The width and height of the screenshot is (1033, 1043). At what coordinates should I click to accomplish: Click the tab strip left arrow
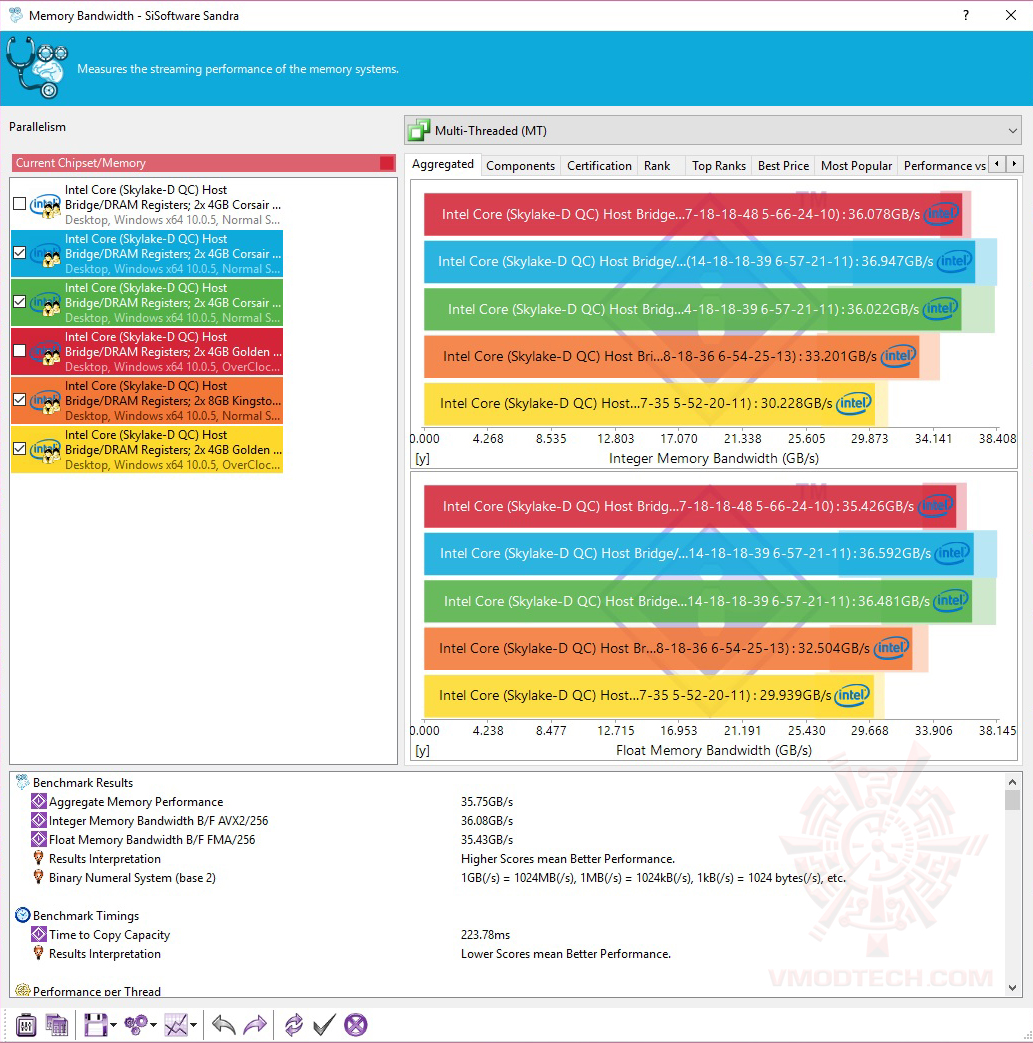click(x=996, y=164)
